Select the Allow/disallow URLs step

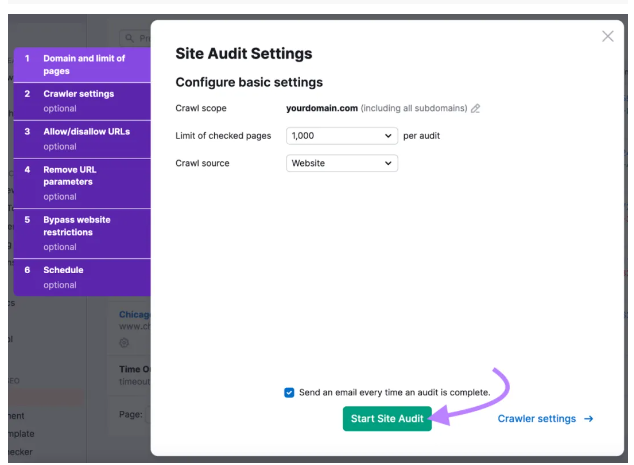(82, 140)
